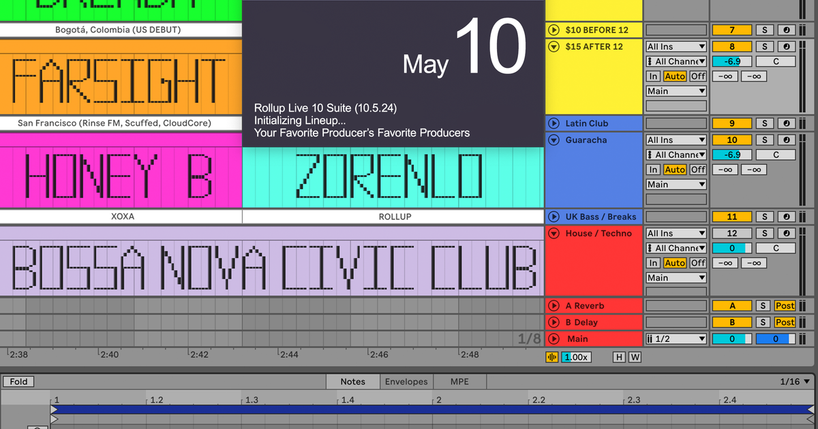Solo track 9 with S button

765,123
